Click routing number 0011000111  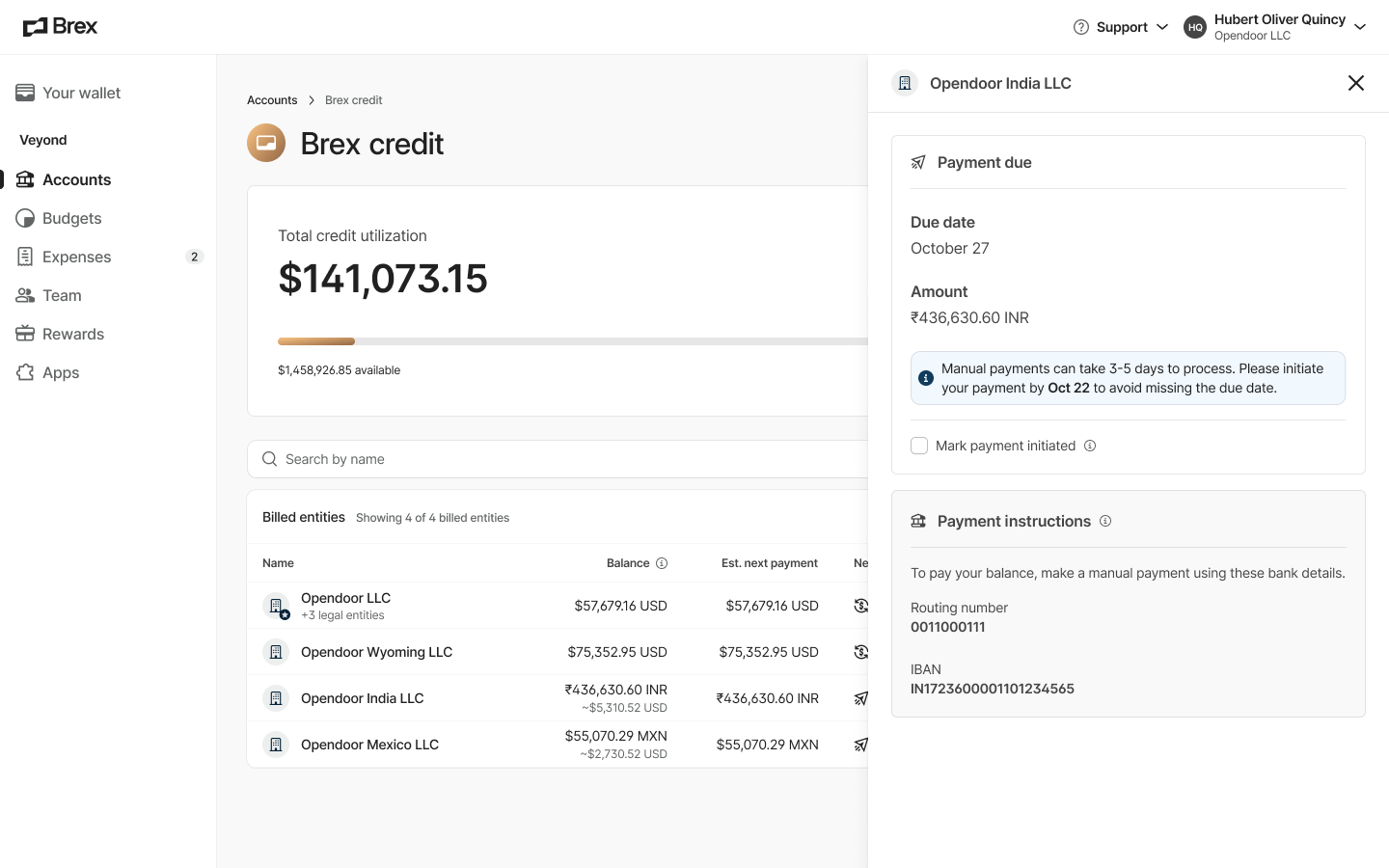pyautogui.click(x=947, y=627)
